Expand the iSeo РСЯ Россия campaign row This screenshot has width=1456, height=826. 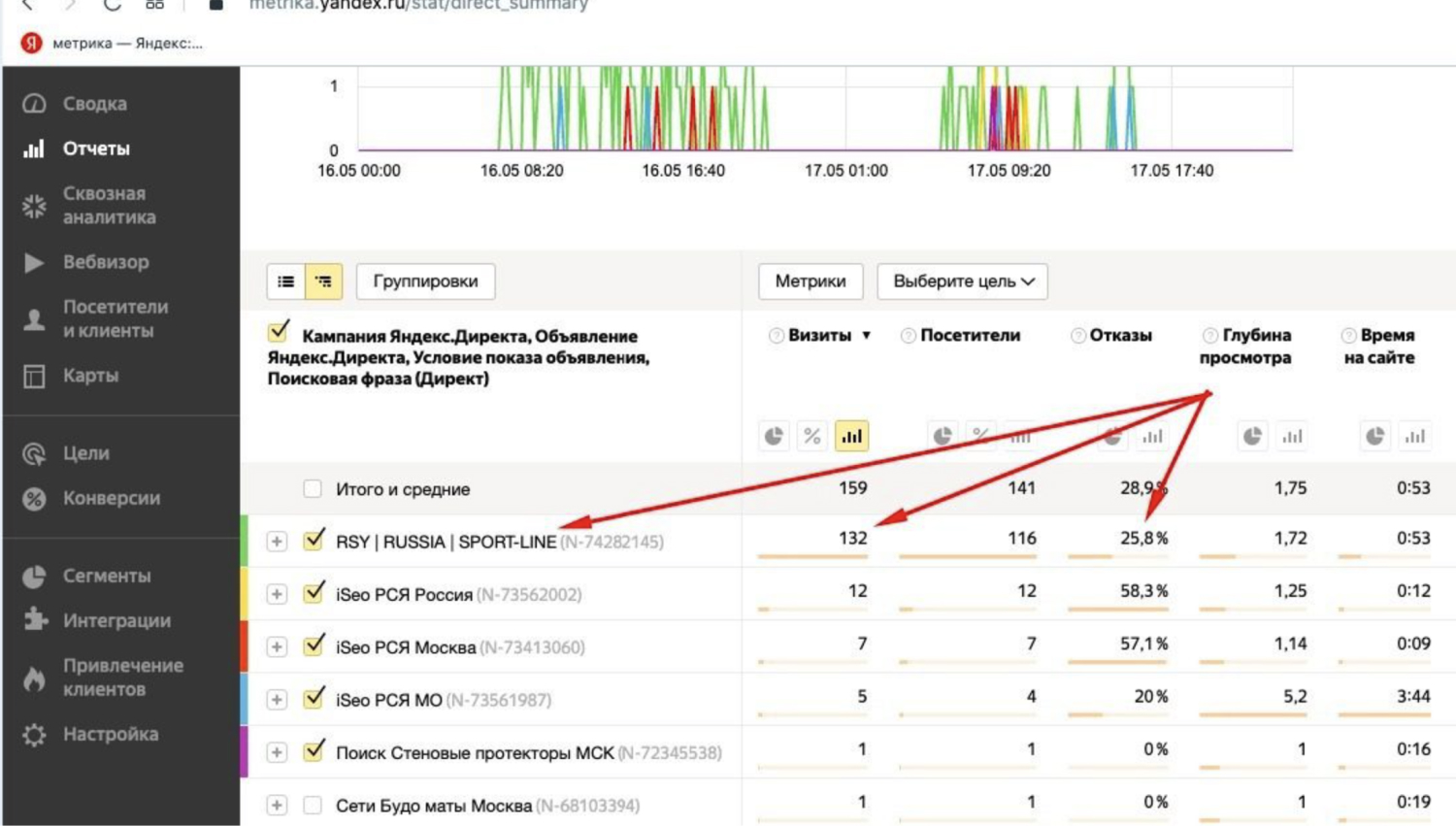(277, 594)
